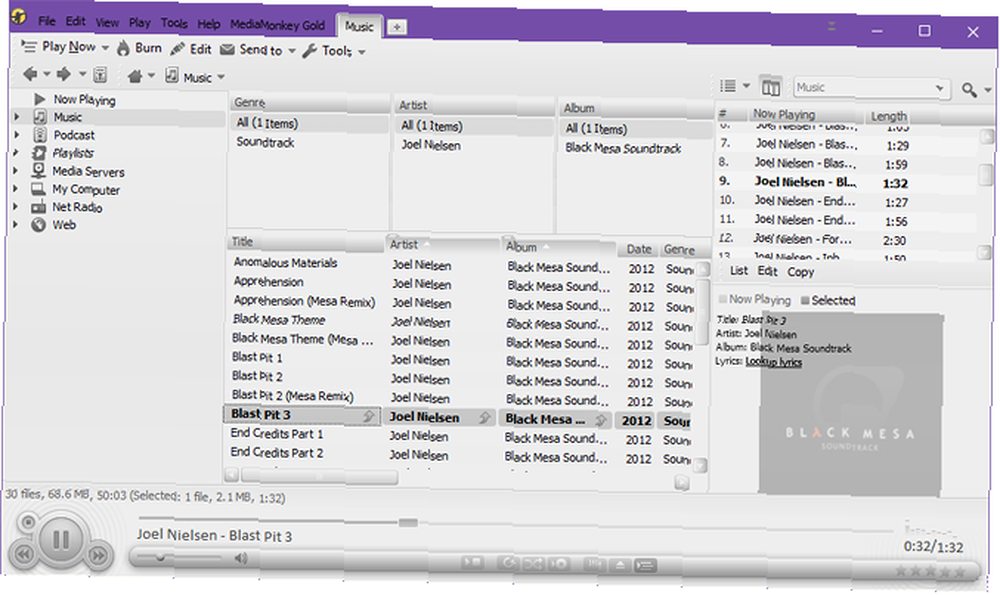Click Copy in the Now Playing toolbar
The width and height of the screenshot is (1000, 595).
pyautogui.click(x=800, y=272)
